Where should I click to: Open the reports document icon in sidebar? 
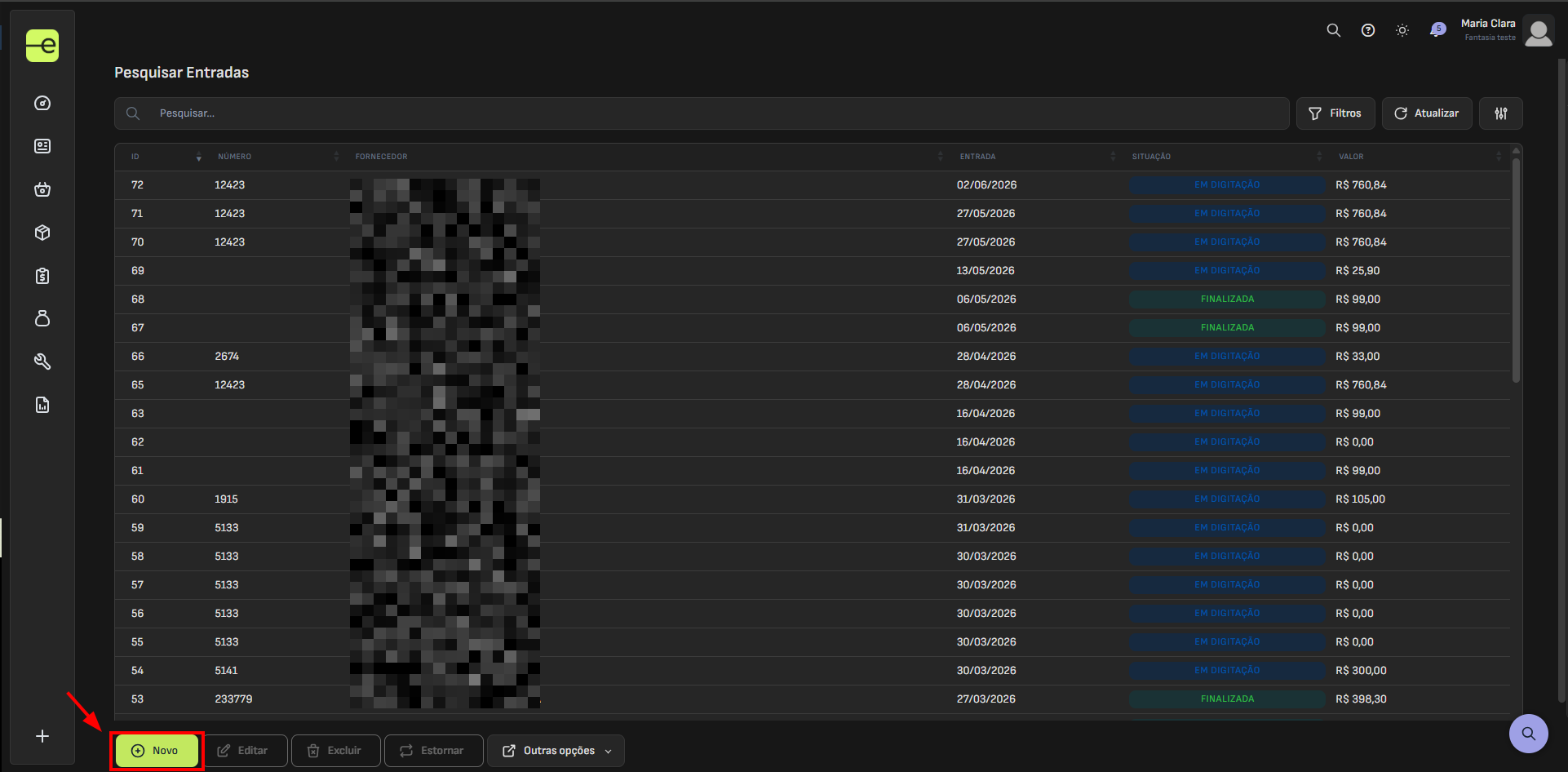(x=42, y=405)
